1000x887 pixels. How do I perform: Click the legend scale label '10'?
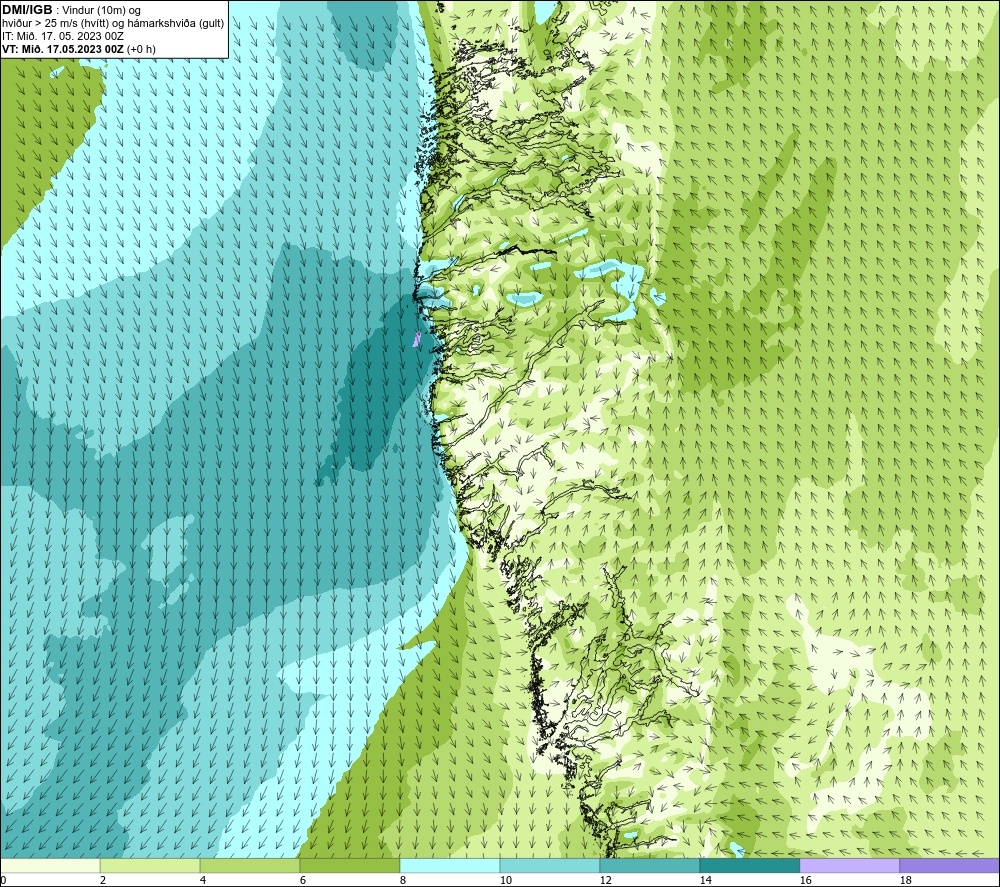[506, 881]
